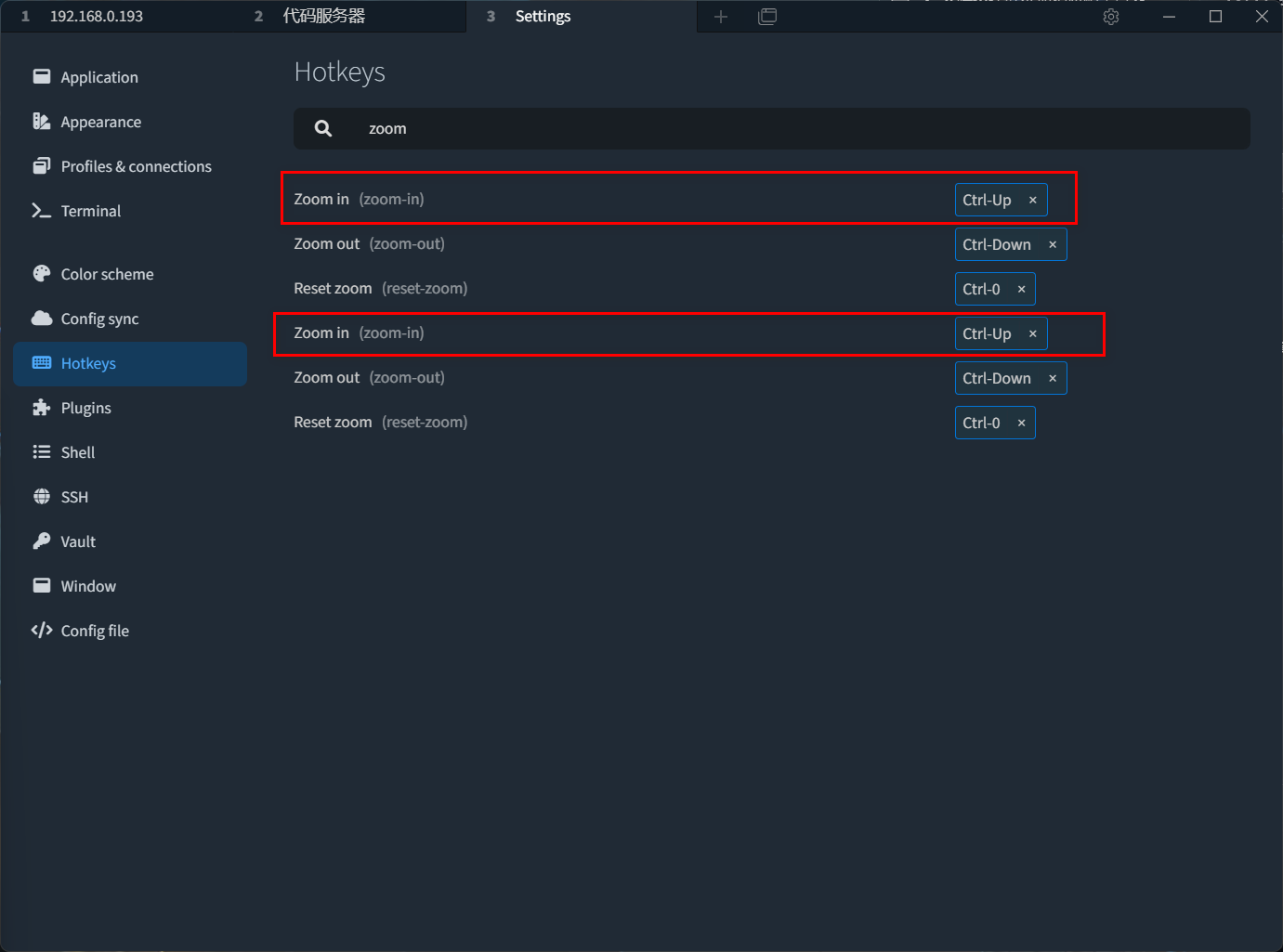Viewport: 1283px width, 952px height.
Task: Click the Ctrl-Down hotkey for Zoom out
Action: pos(996,244)
